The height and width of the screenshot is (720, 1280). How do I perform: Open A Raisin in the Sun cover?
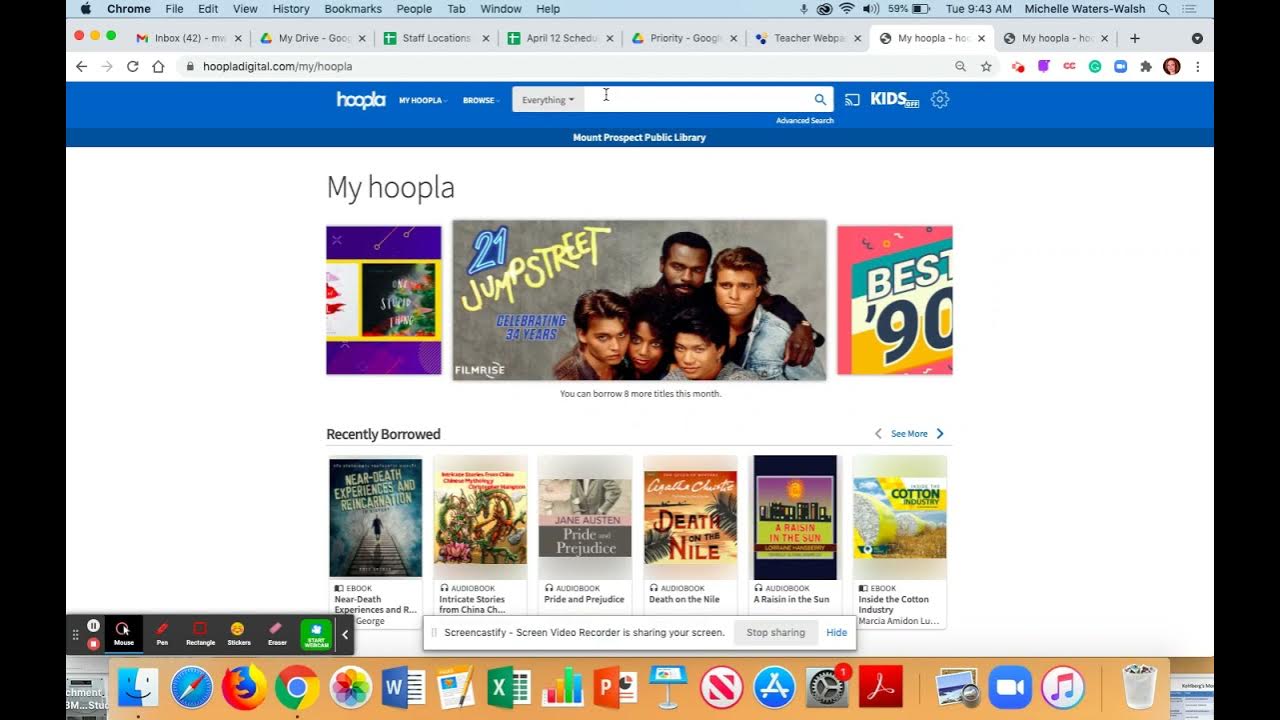click(795, 518)
